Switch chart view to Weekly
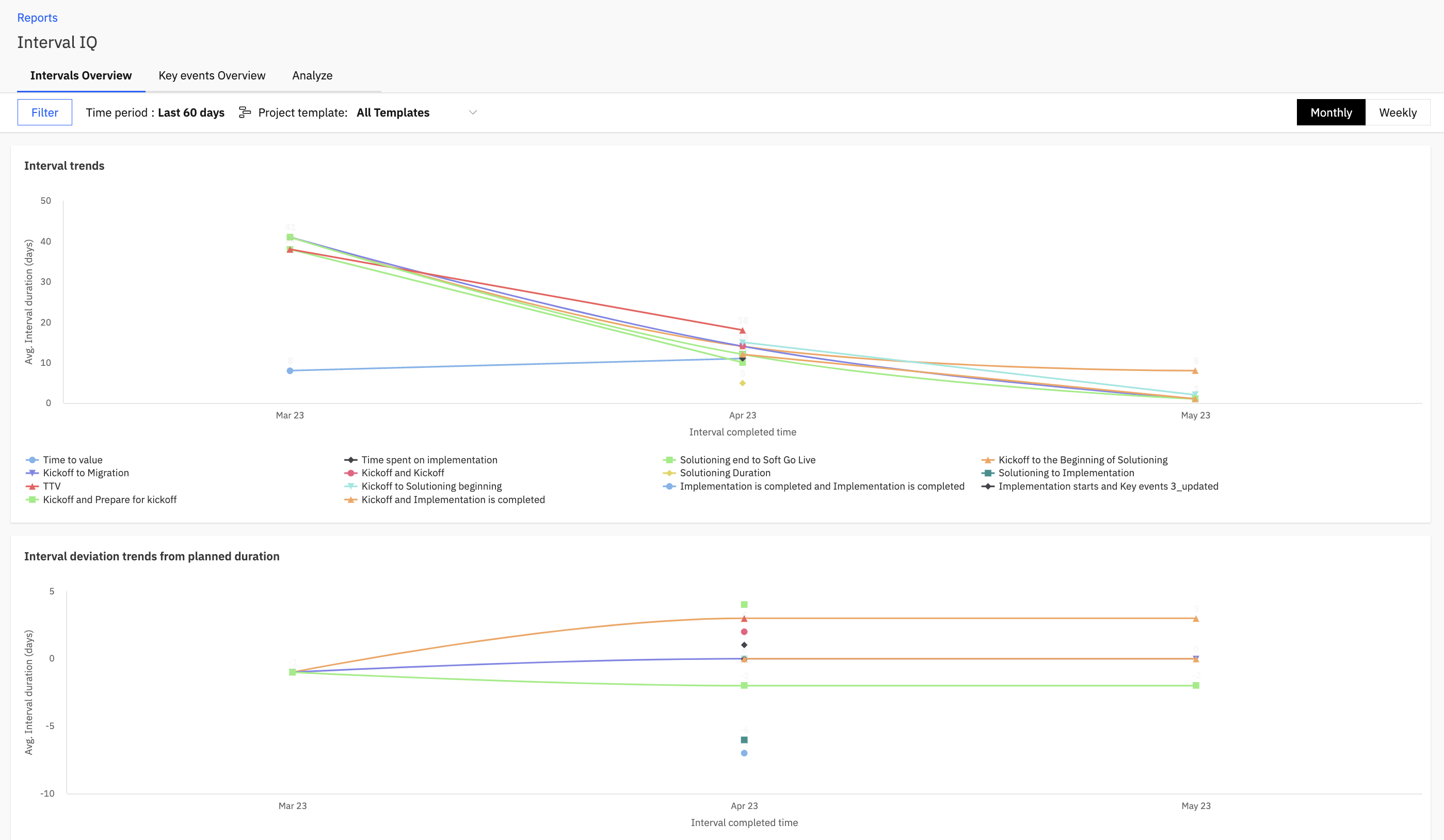Viewport: 1444px width, 840px height. (x=1397, y=112)
